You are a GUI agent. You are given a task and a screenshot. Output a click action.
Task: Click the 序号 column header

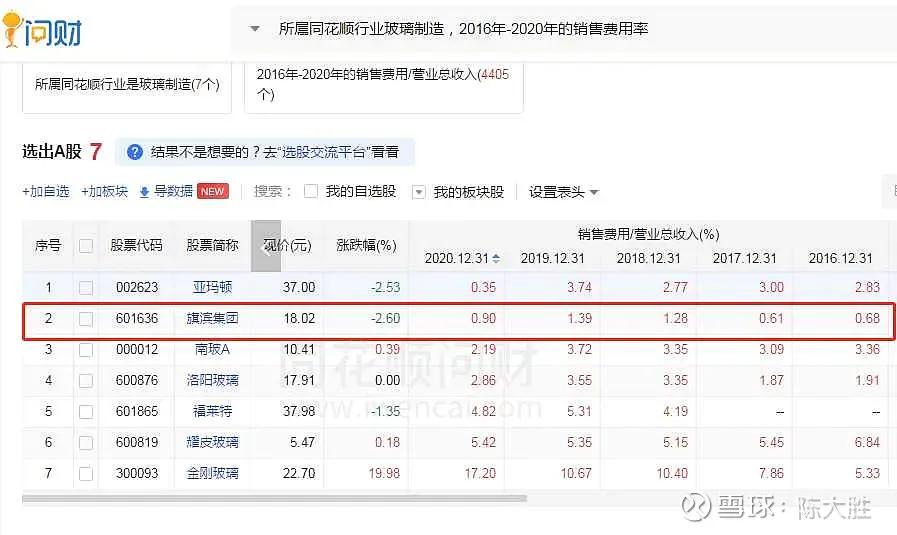[48, 245]
